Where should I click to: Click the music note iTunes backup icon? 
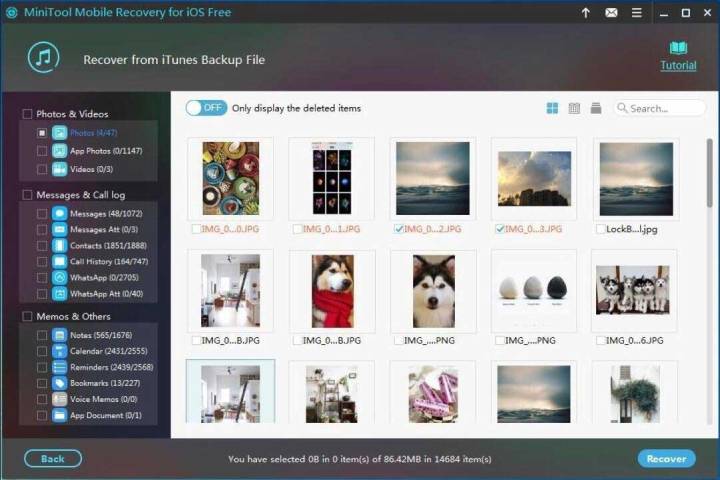coord(44,58)
